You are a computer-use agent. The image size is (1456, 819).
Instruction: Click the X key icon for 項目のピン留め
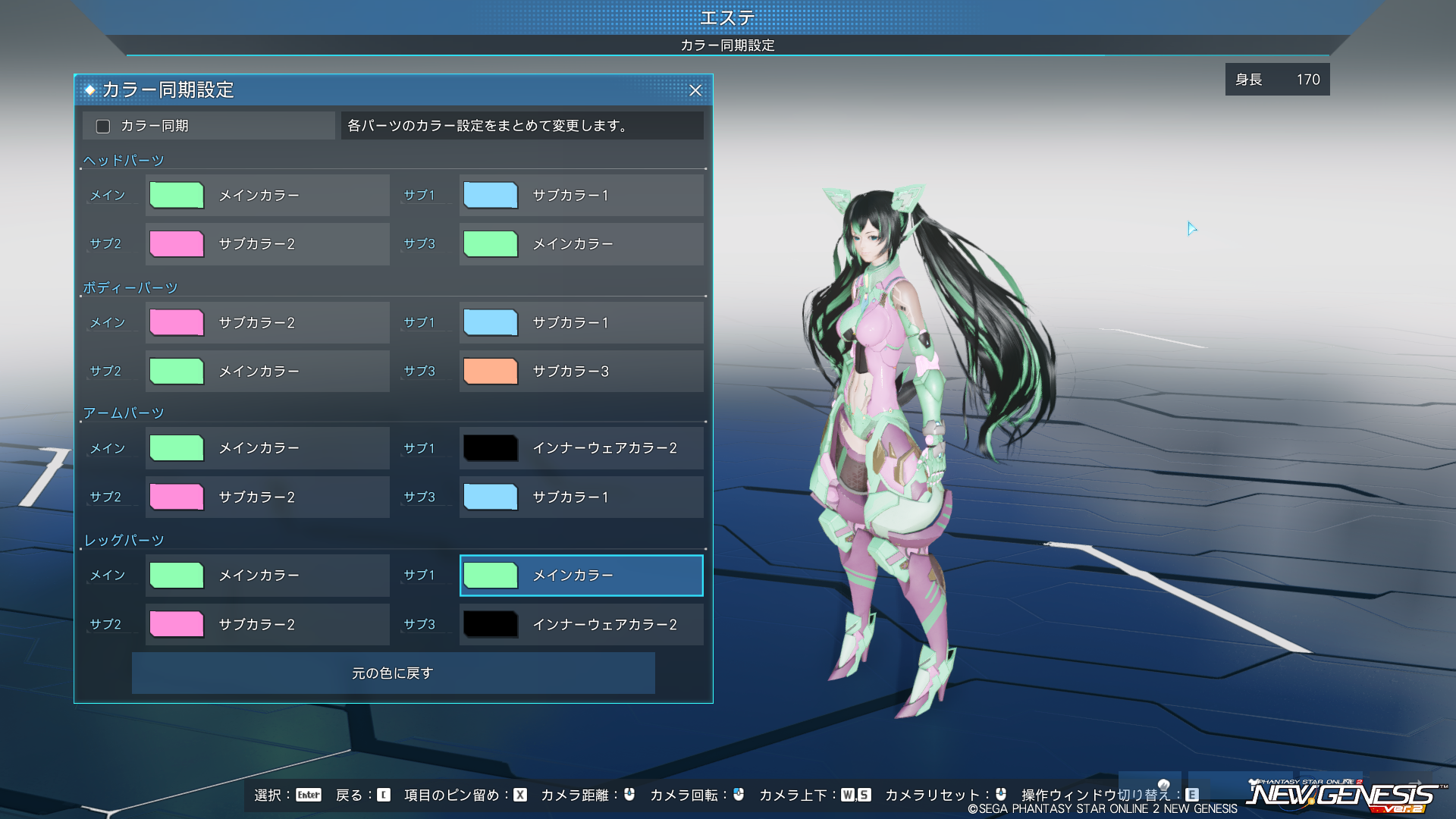(520, 795)
